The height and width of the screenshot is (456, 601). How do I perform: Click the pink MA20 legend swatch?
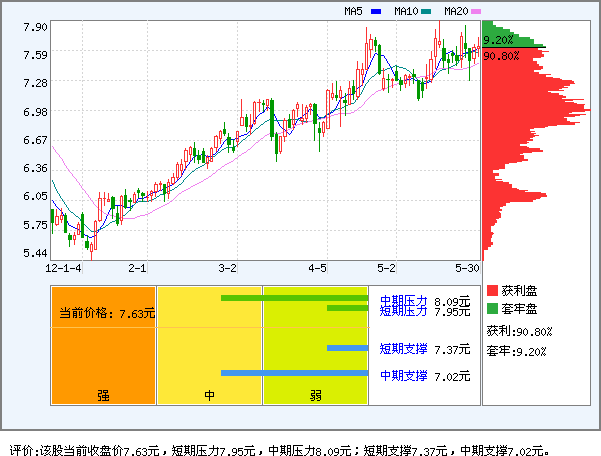tap(476, 11)
